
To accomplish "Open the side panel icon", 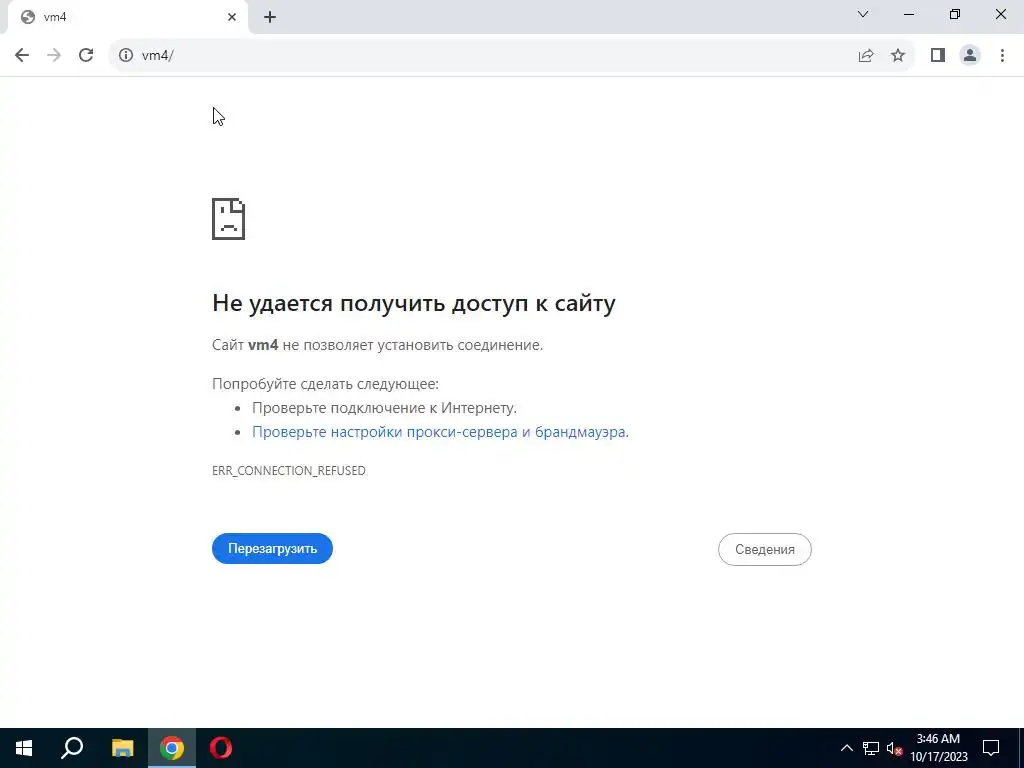I will pos(938,56).
